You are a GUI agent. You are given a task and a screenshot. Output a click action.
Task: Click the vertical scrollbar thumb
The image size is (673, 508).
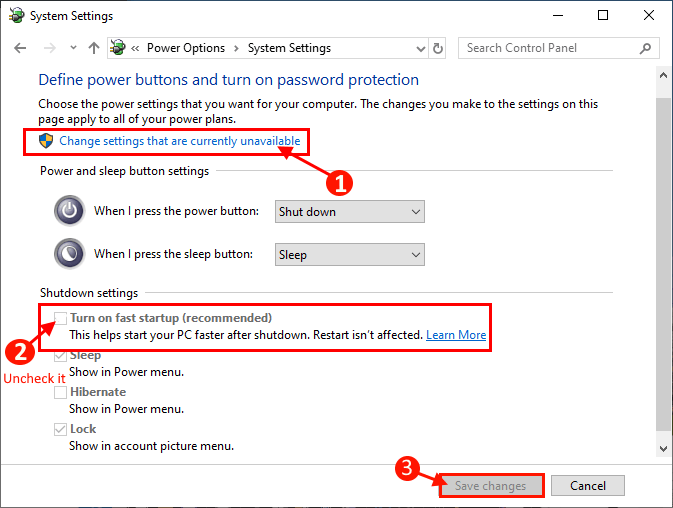pos(663,264)
